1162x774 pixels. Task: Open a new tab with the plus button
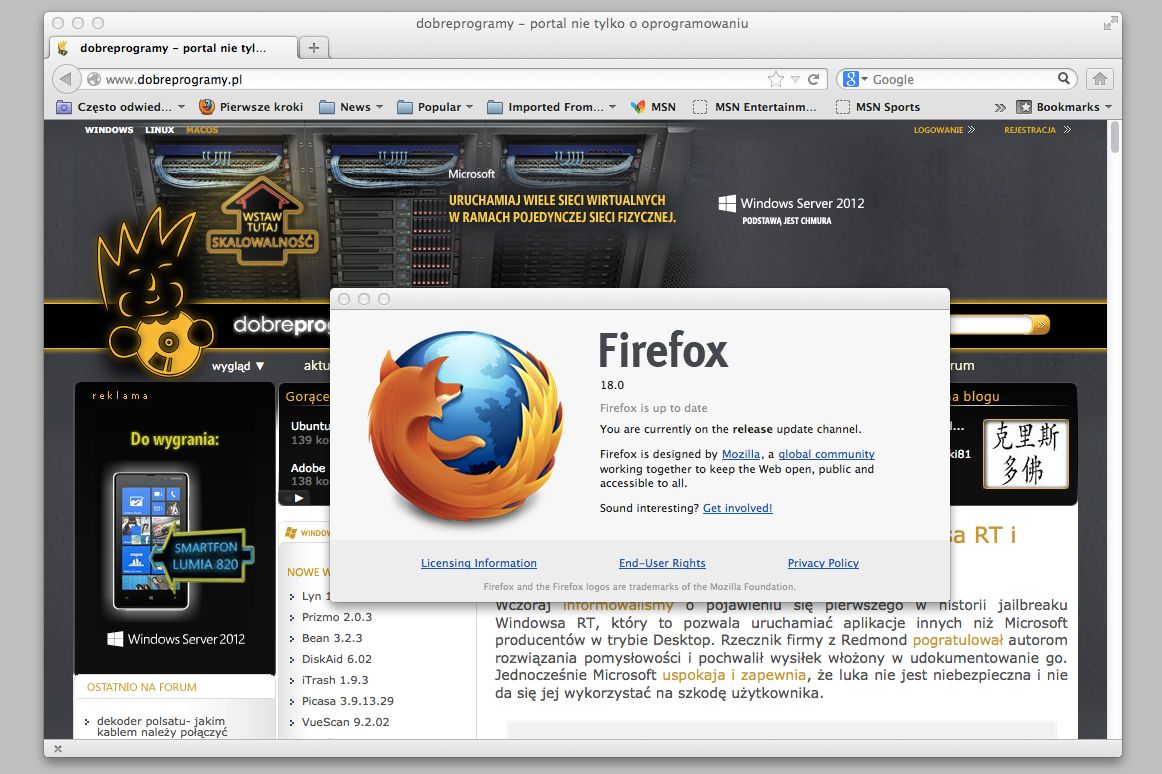pyautogui.click(x=313, y=47)
